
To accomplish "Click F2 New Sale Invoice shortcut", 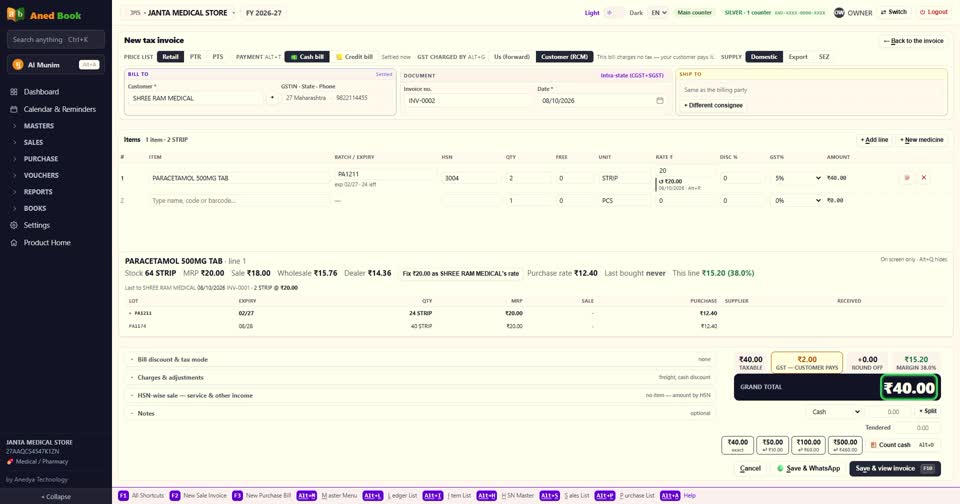I will coord(198,495).
